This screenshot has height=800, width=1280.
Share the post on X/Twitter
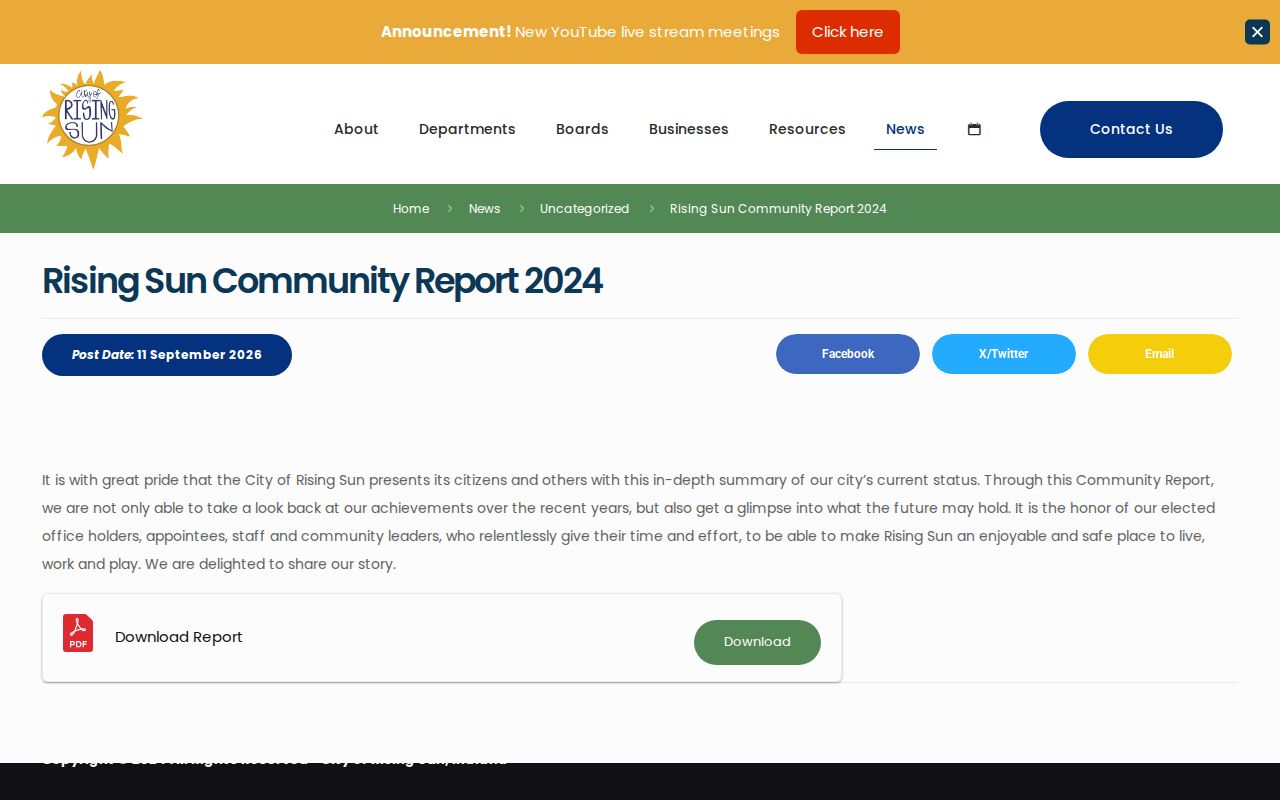click(1004, 354)
